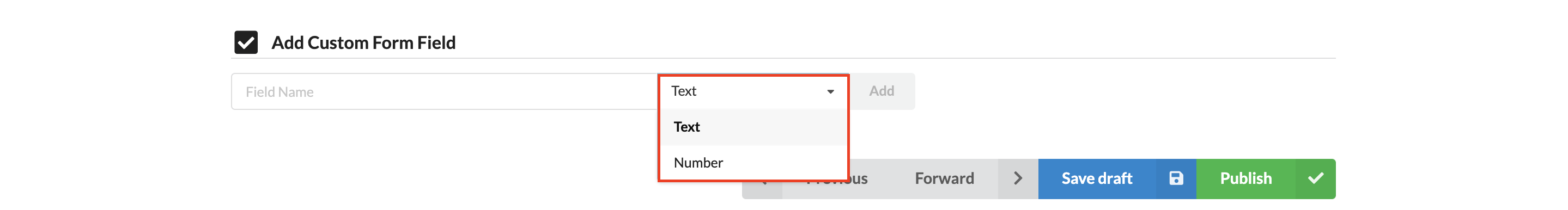Choose Number from the field type list

point(698,163)
